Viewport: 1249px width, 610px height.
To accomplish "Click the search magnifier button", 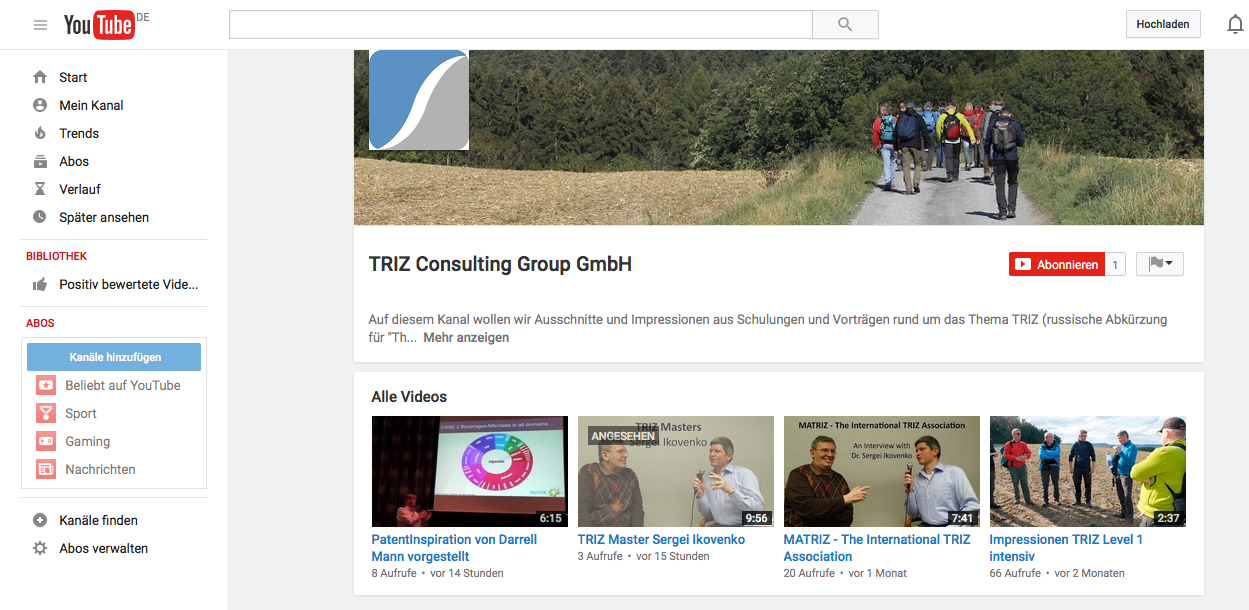I will (x=845, y=25).
